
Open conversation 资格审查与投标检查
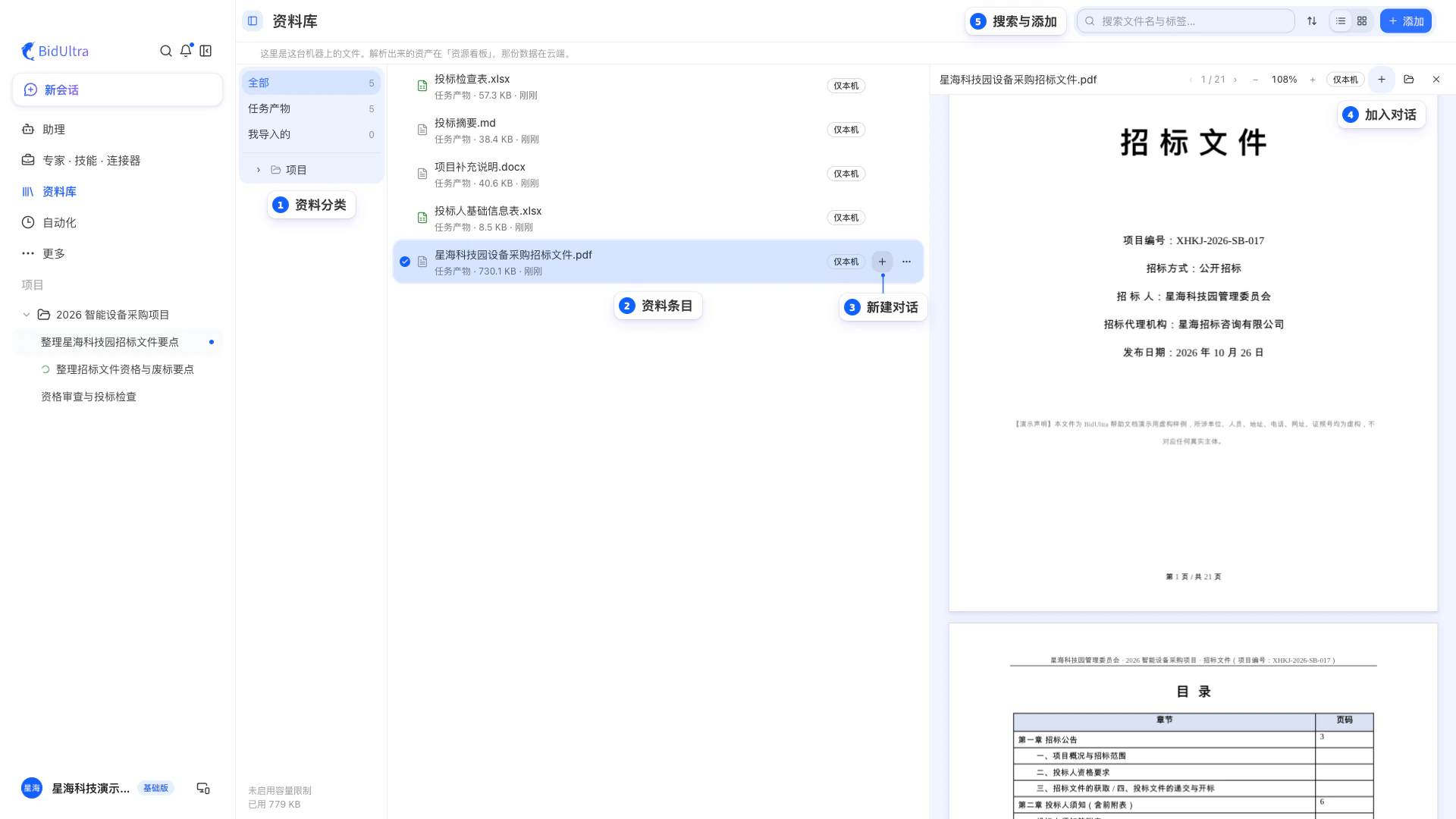pos(118,397)
